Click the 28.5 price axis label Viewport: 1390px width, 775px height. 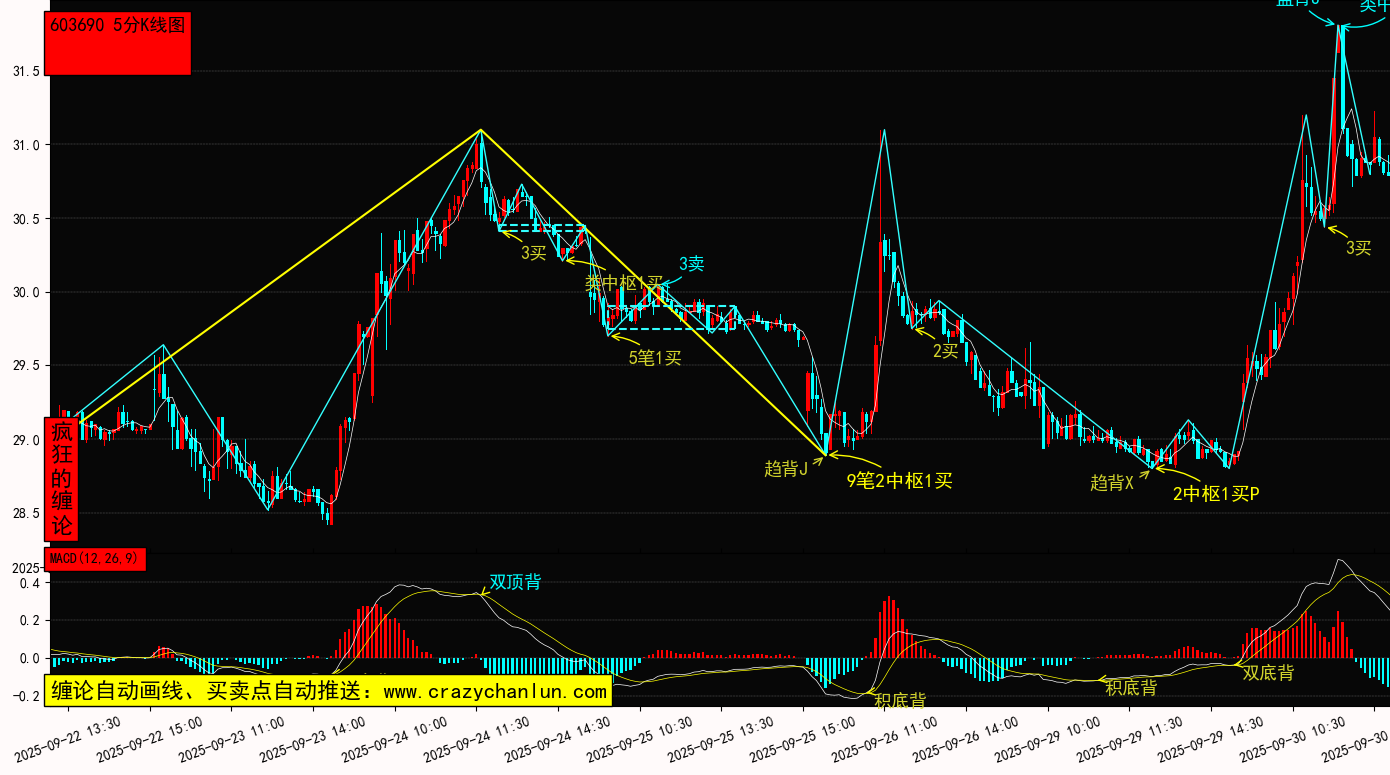tap(26, 513)
